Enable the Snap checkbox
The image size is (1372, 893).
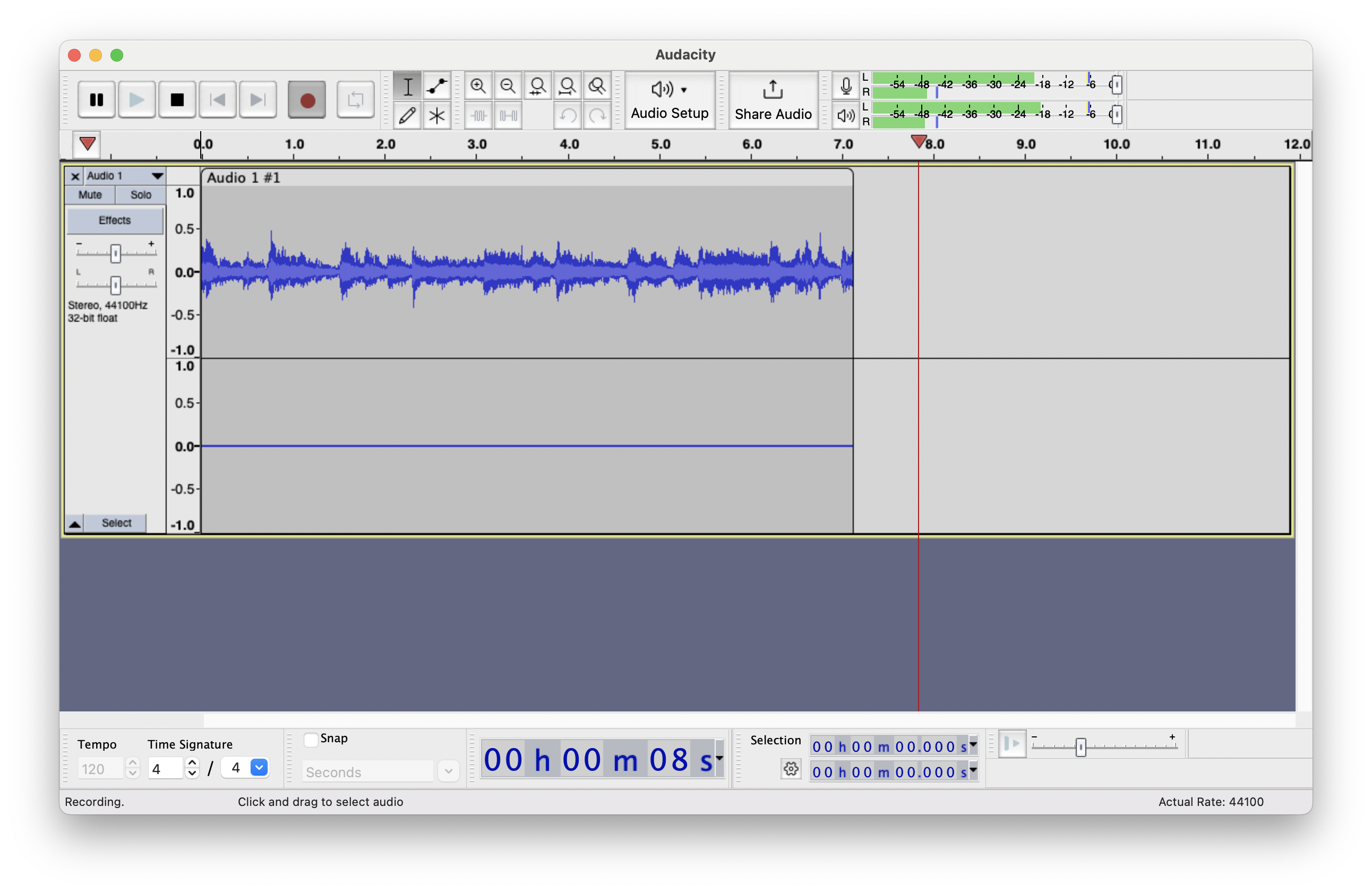click(x=311, y=740)
